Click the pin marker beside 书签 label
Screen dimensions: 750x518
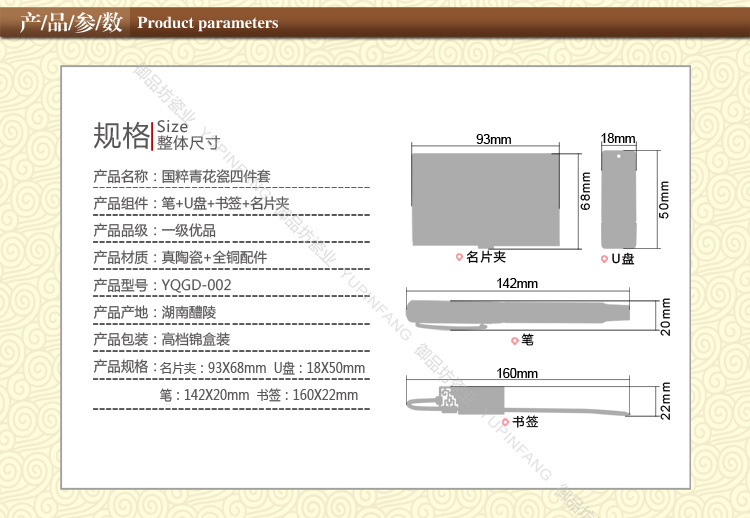pyautogui.click(x=505, y=422)
